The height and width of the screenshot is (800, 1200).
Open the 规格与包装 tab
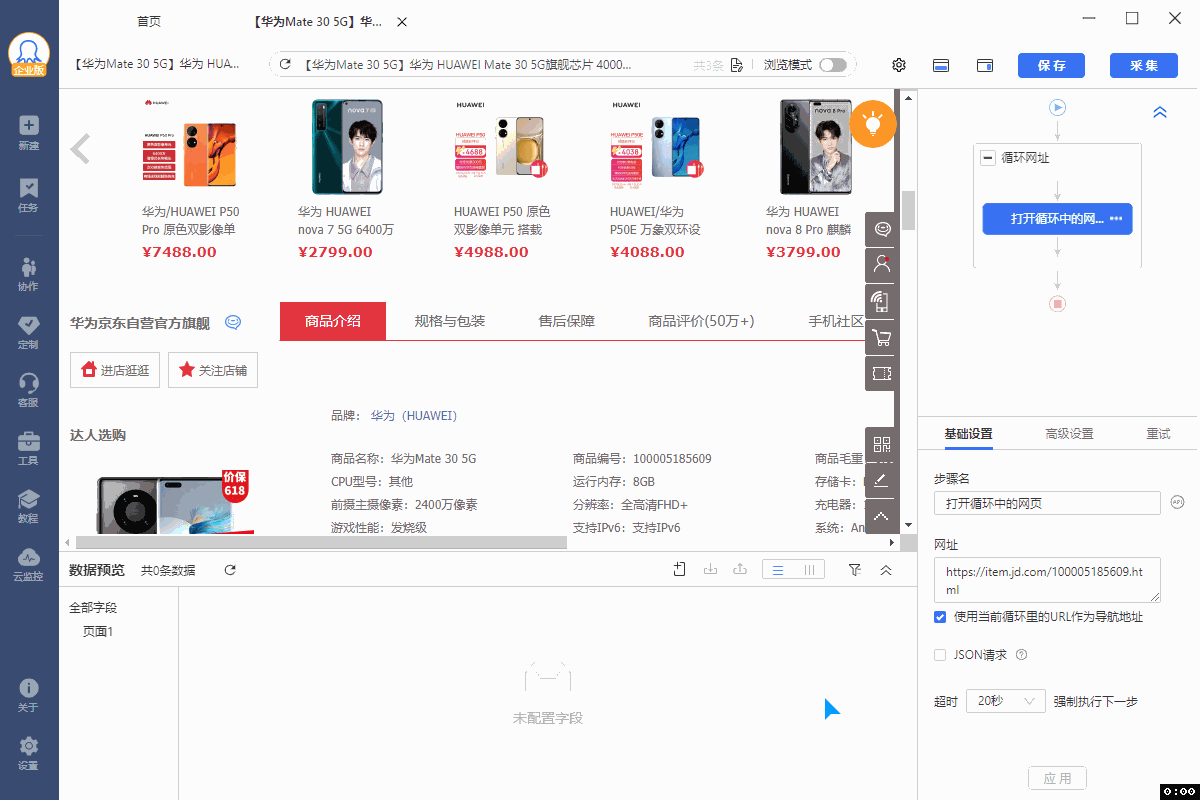pos(450,321)
